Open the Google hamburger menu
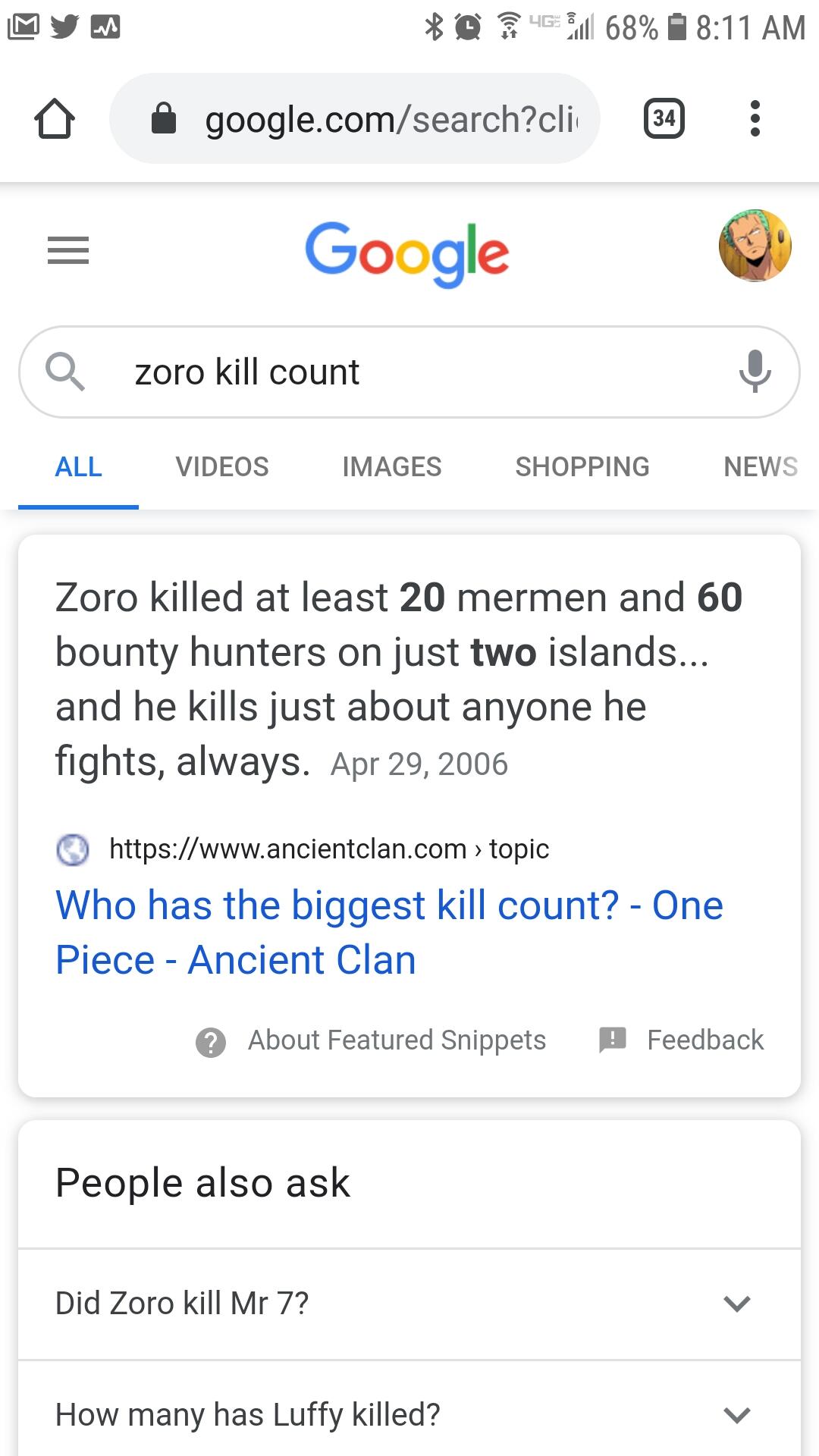This screenshot has height=1456, width=819. [x=68, y=250]
